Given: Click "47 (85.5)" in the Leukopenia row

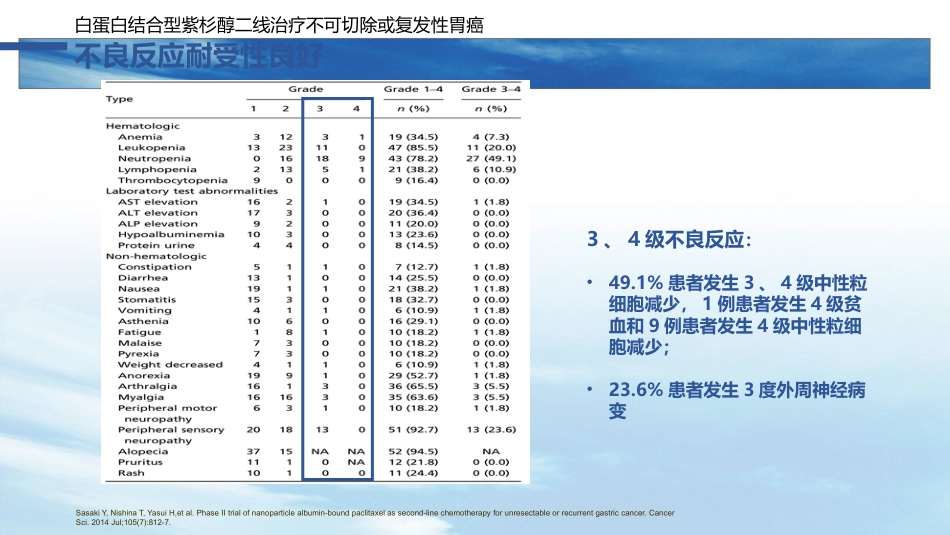Looking at the screenshot, I should [x=413, y=148].
